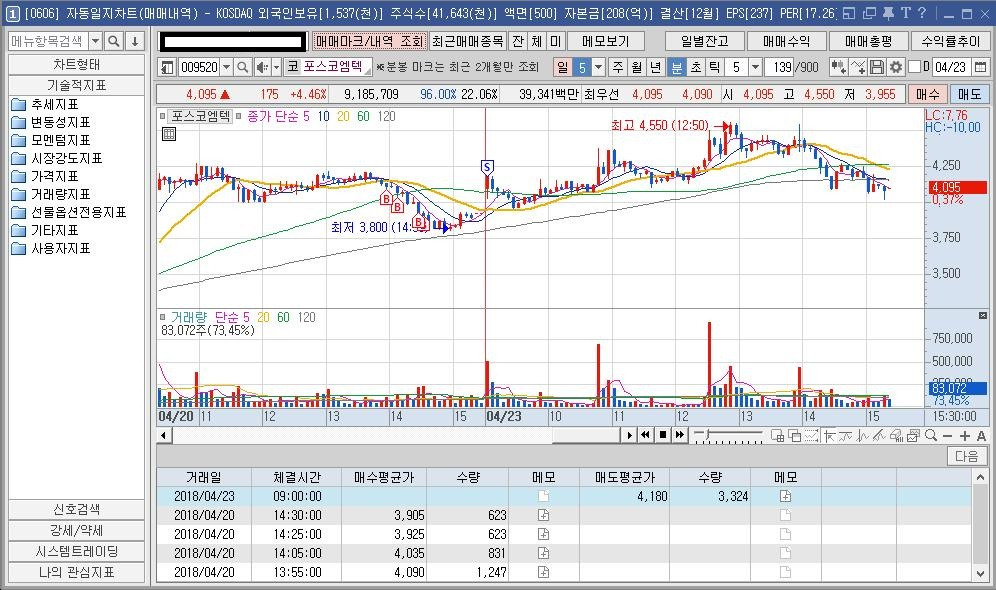Click the red 매수 buy button

pyautogui.click(x=927, y=95)
